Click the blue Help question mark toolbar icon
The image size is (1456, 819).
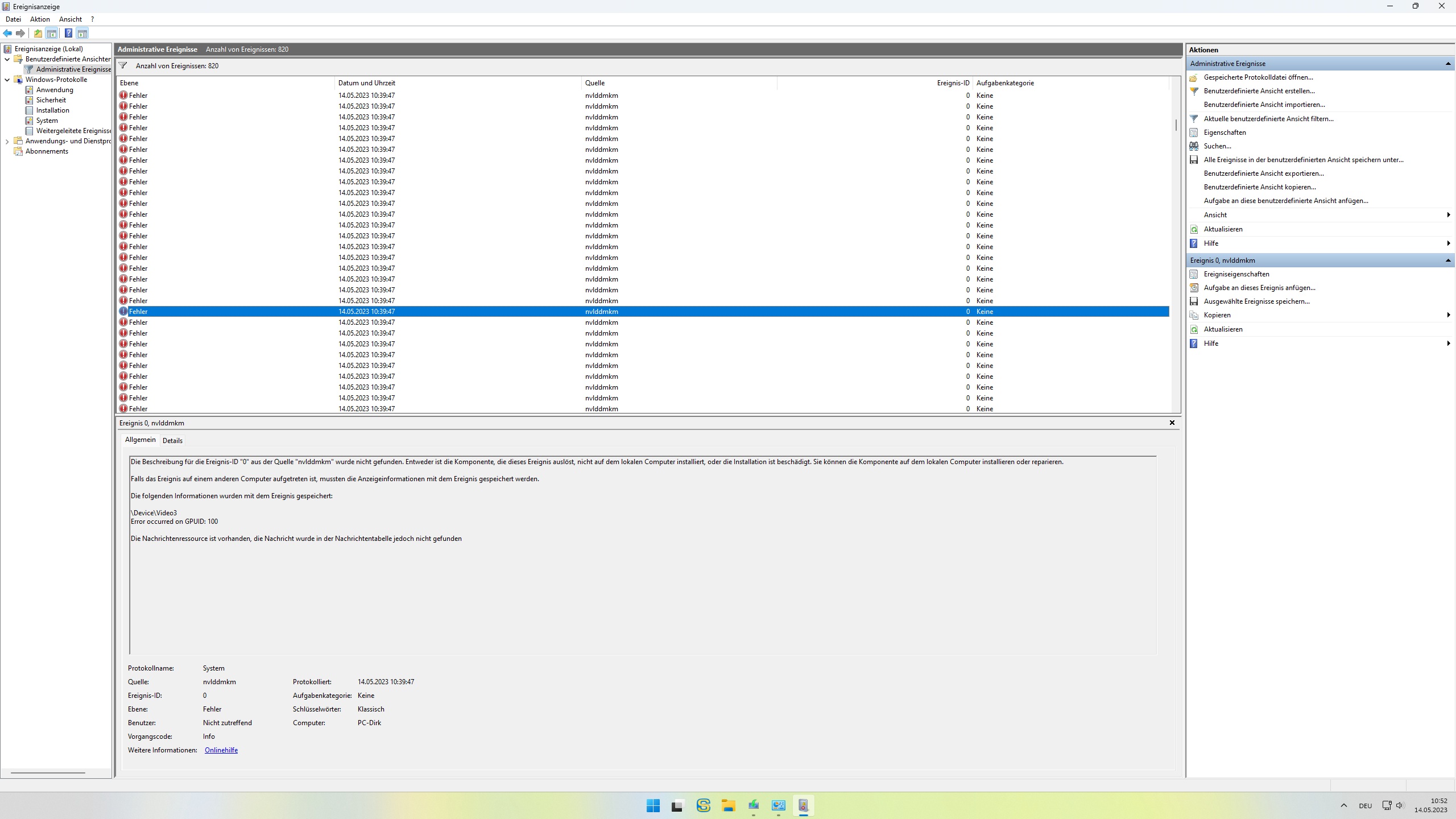point(68,33)
